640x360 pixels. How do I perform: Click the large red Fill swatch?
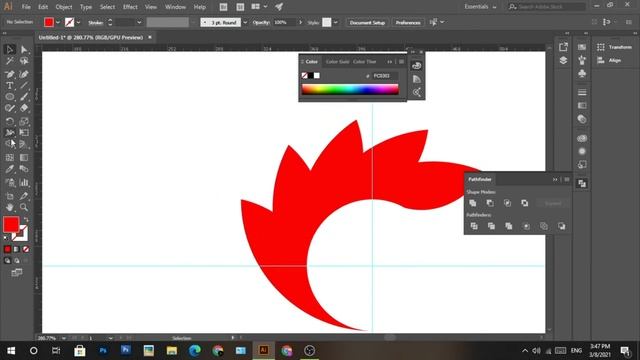tap(11, 224)
